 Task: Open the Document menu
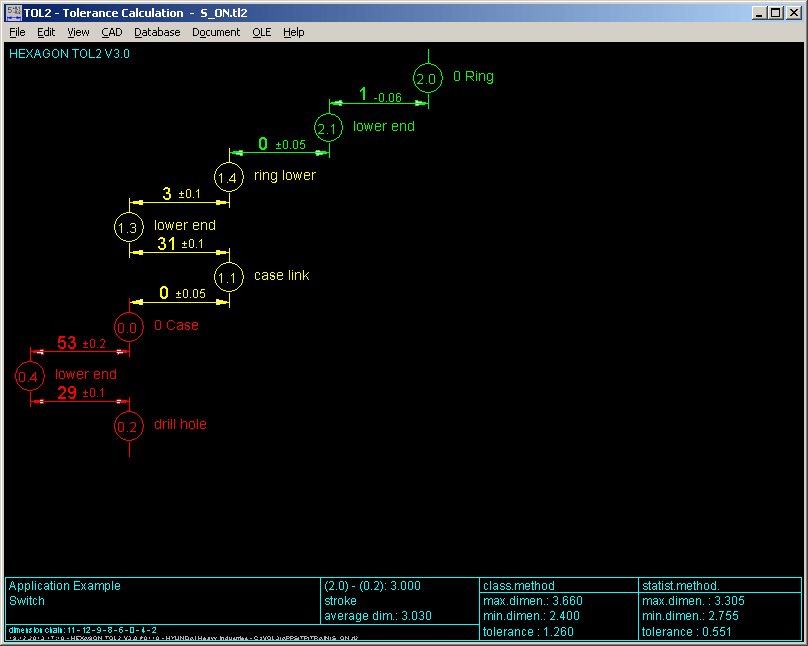pyautogui.click(x=216, y=32)
